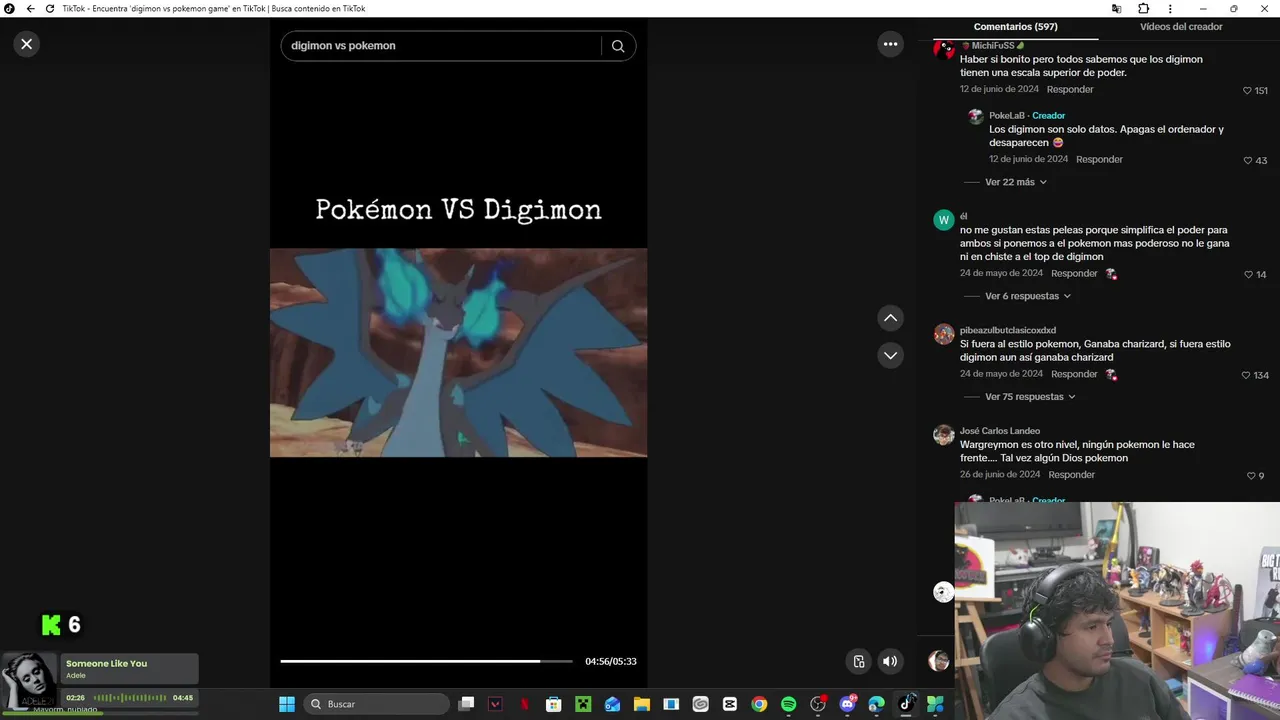Screen dimensions: 1280x720
Task: Open File Explorer from the taskbar
Action: 641,704
